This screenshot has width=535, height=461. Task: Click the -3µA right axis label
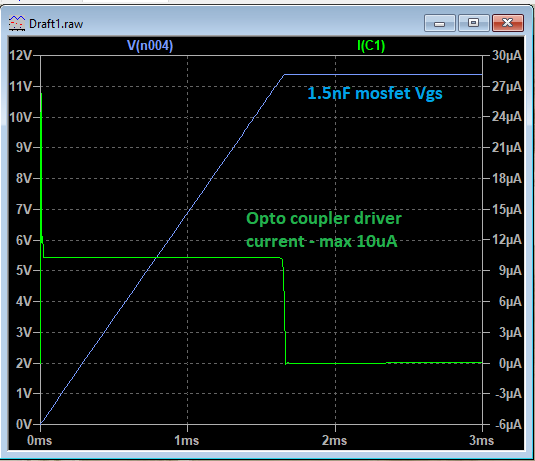[x=508, y=394]
